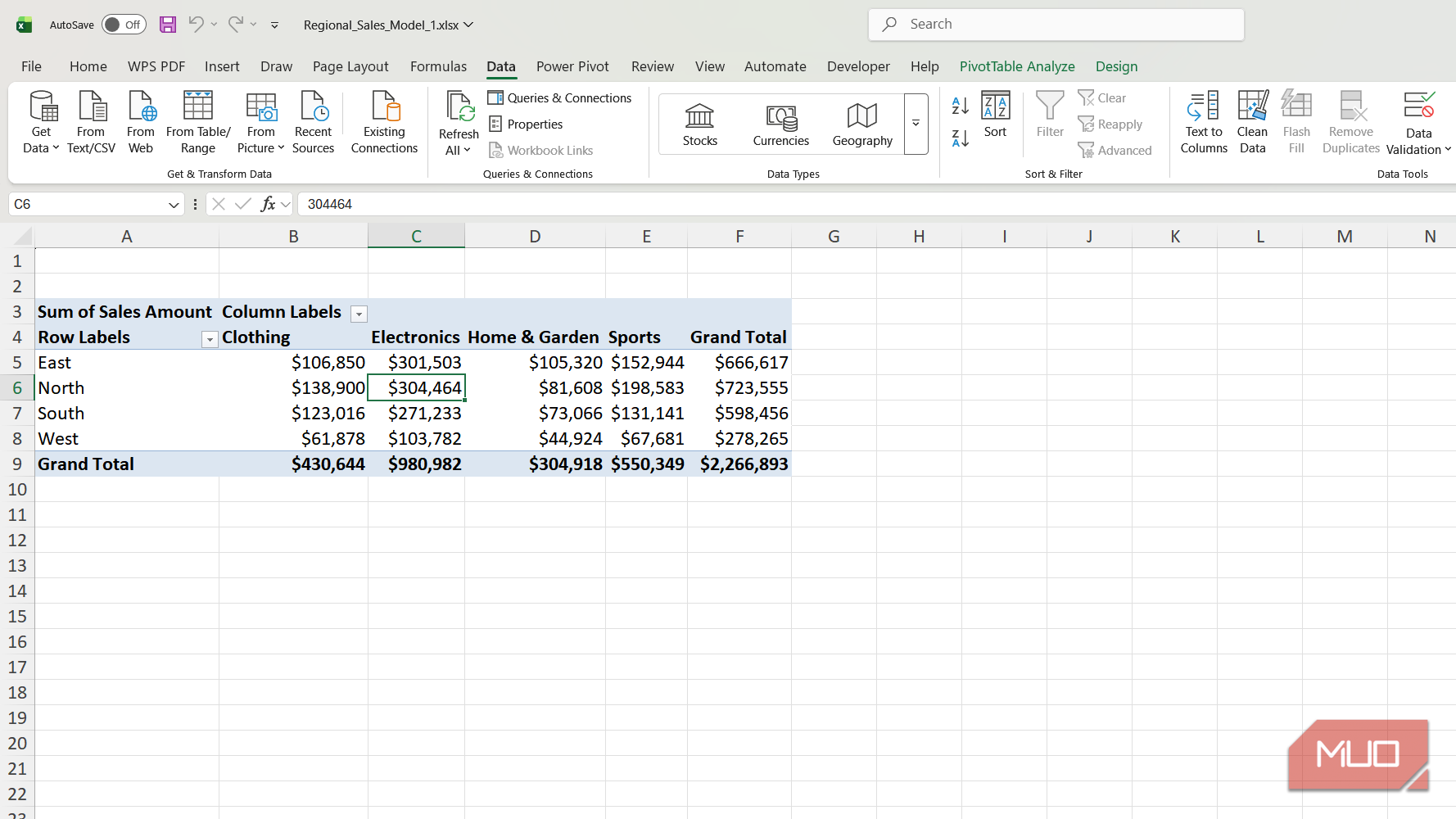Screen dimensions: 1456x819
Task: Toggle the AutoSave switch
Action: pos(124,25)
